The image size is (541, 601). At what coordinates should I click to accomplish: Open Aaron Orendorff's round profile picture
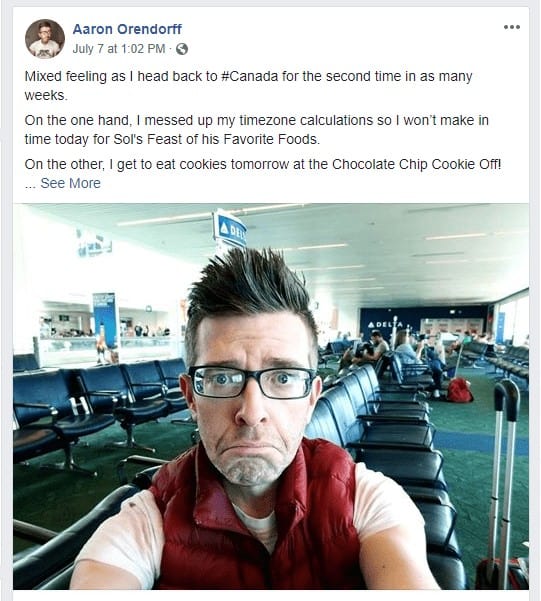click(45, 39)
